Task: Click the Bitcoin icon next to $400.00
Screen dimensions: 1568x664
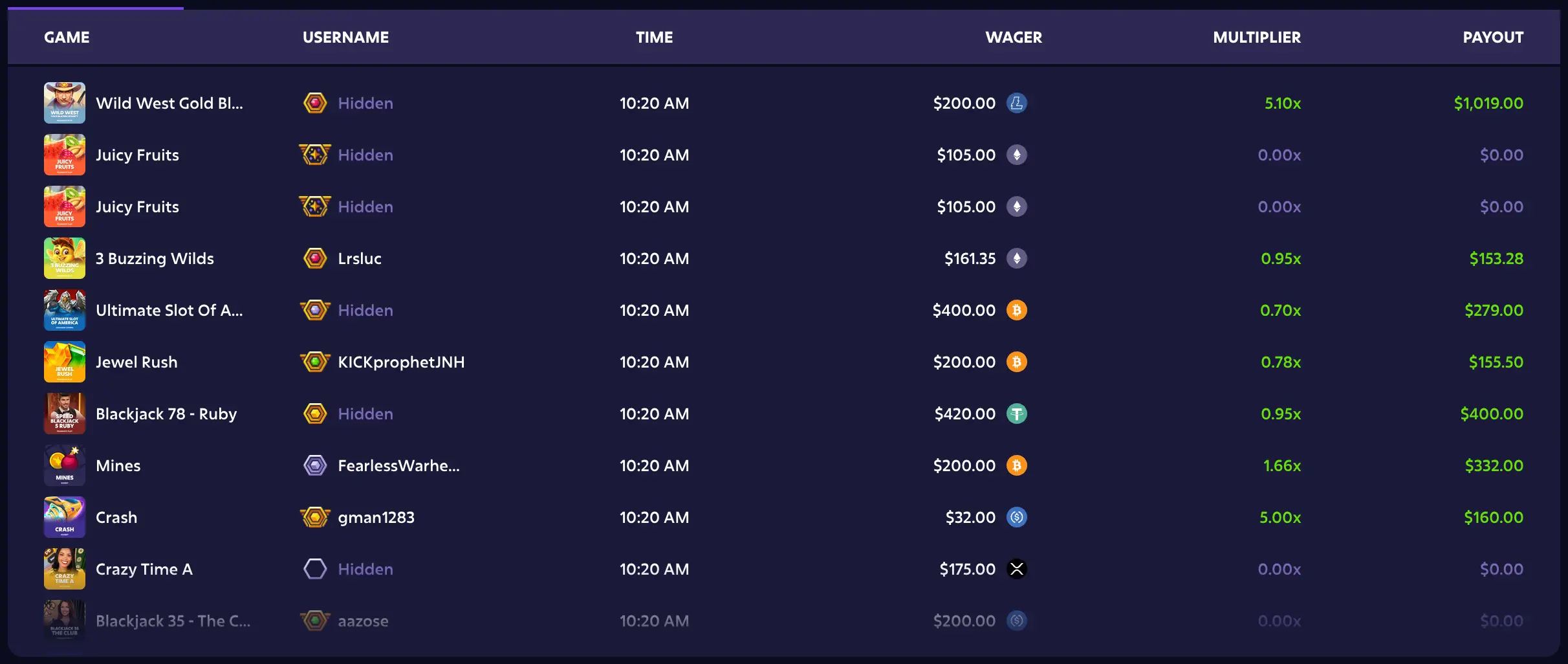Action: click(1017, 310)
